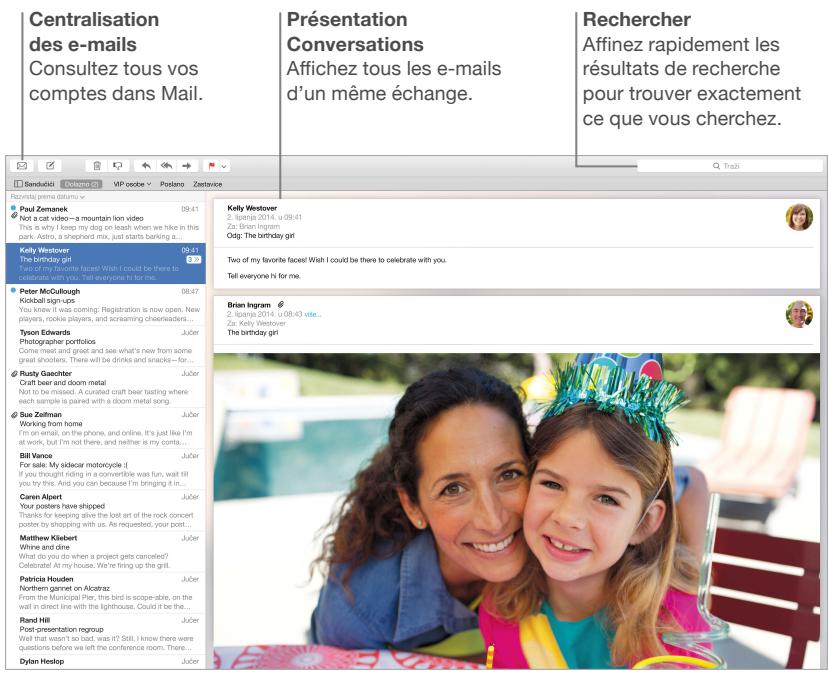Select Kelly Westover's The birthday girl email
828x673 pixels.
pyautogui.click(x=106, y=263)
